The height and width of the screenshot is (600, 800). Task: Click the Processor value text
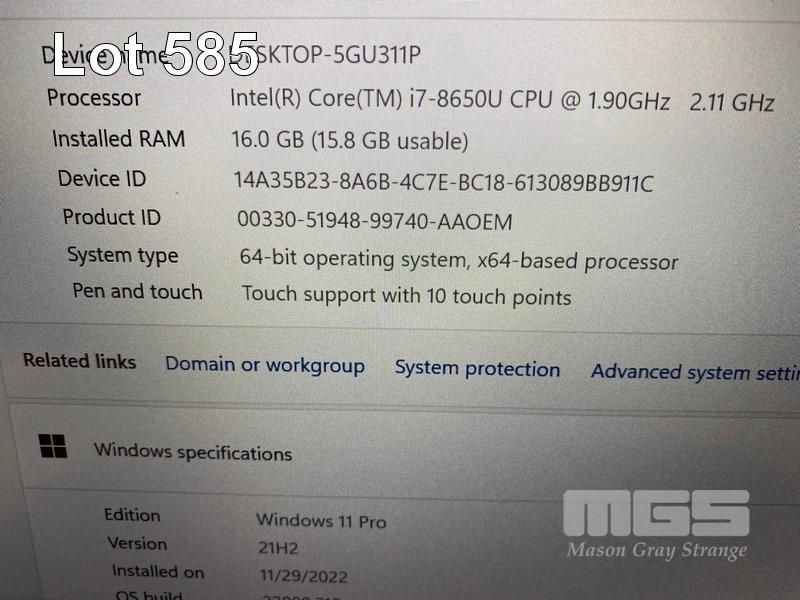(x=502, y=100)
